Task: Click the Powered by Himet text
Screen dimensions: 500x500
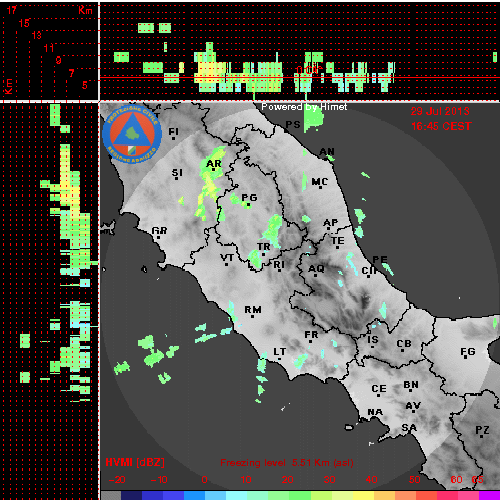Action: point(304,107)
